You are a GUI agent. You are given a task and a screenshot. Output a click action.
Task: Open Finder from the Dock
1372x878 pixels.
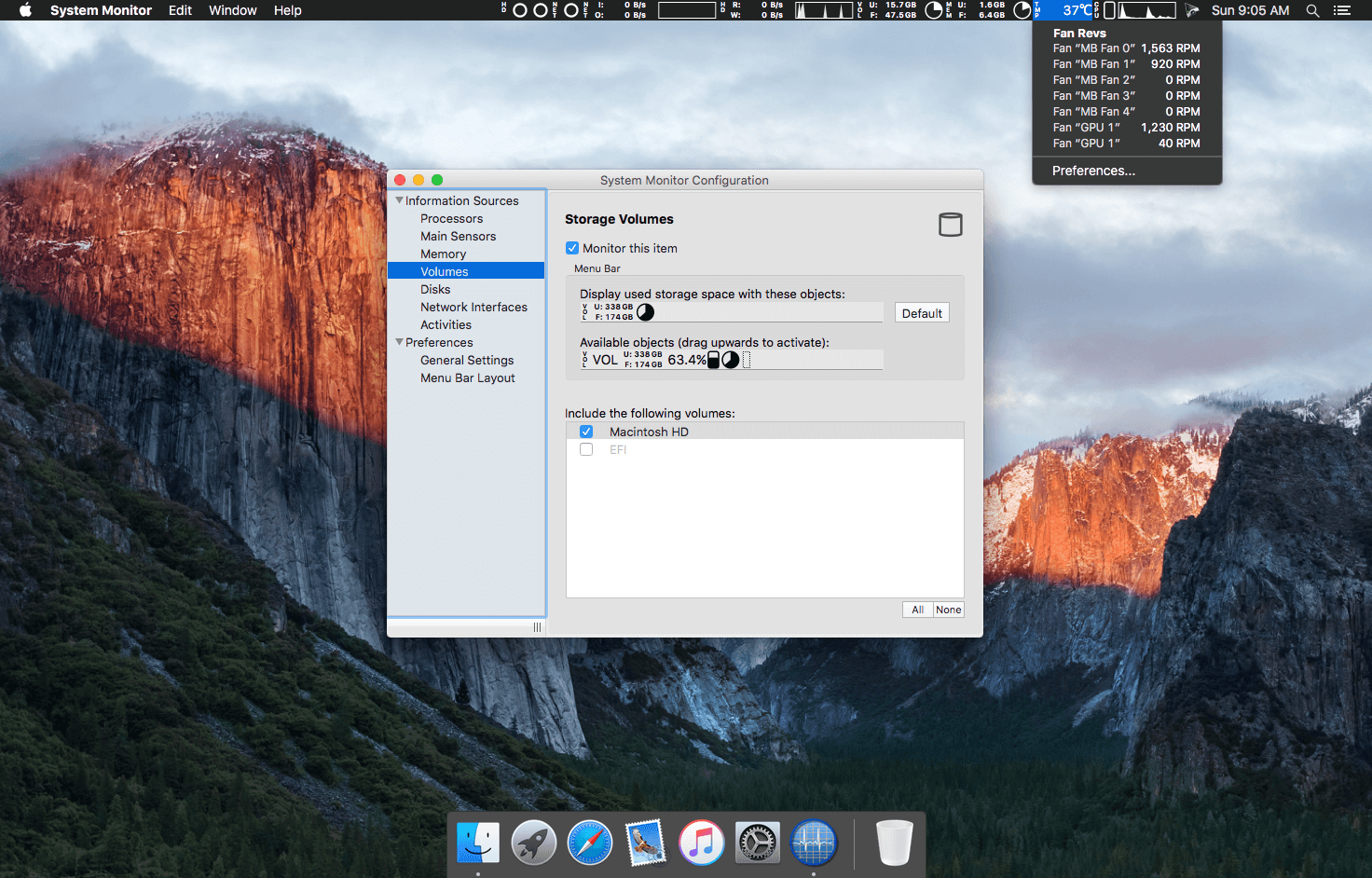(478, 843)
